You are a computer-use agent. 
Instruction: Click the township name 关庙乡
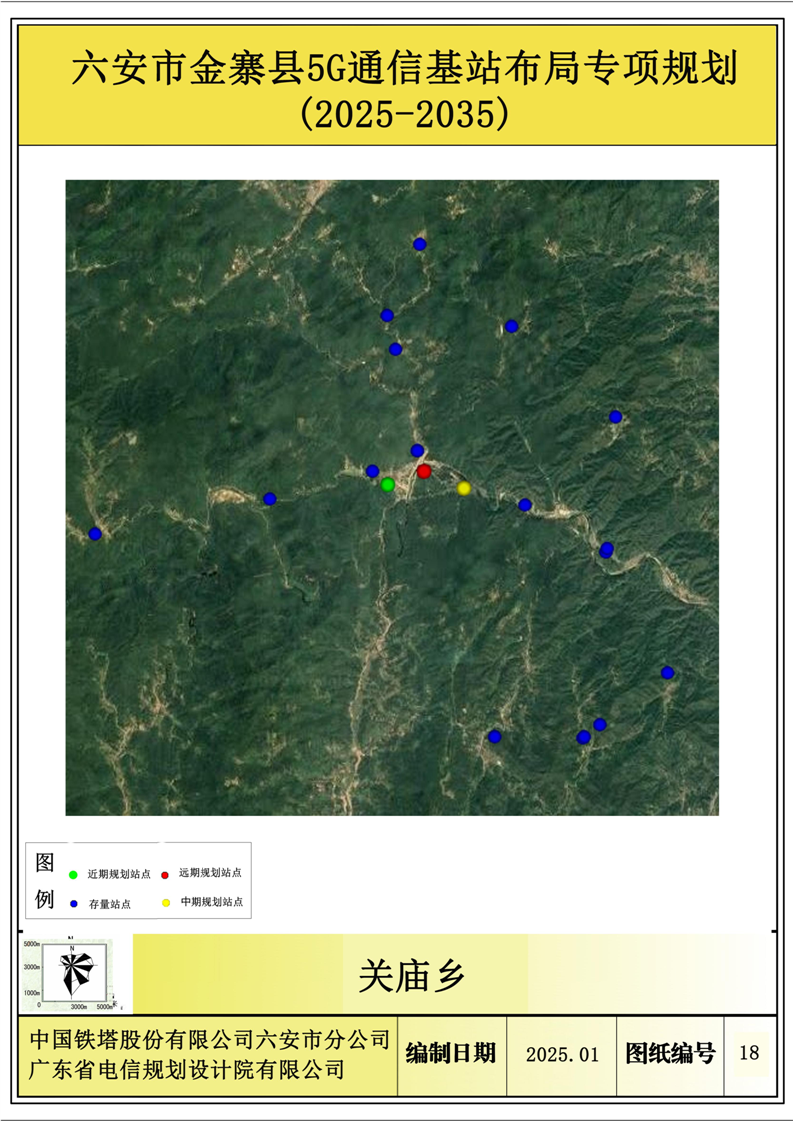click(412, 976)
